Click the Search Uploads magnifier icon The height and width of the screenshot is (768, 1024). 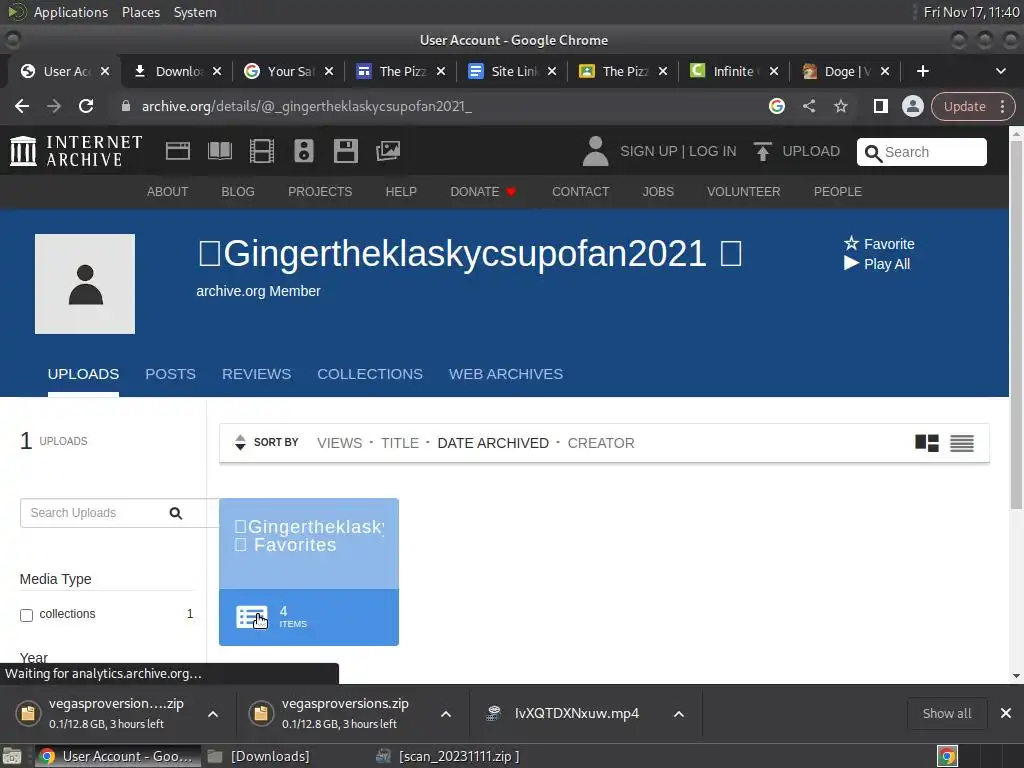176,513
